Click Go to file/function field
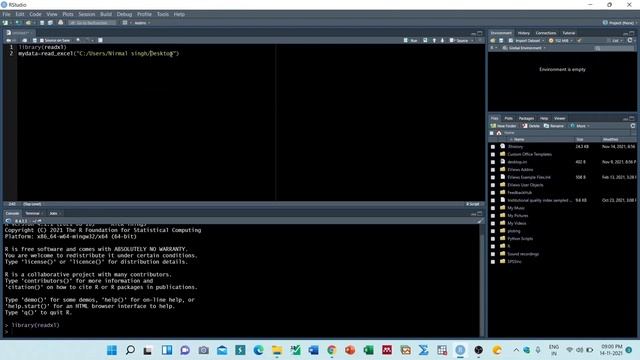640x360 pixels. pos(92,23)
